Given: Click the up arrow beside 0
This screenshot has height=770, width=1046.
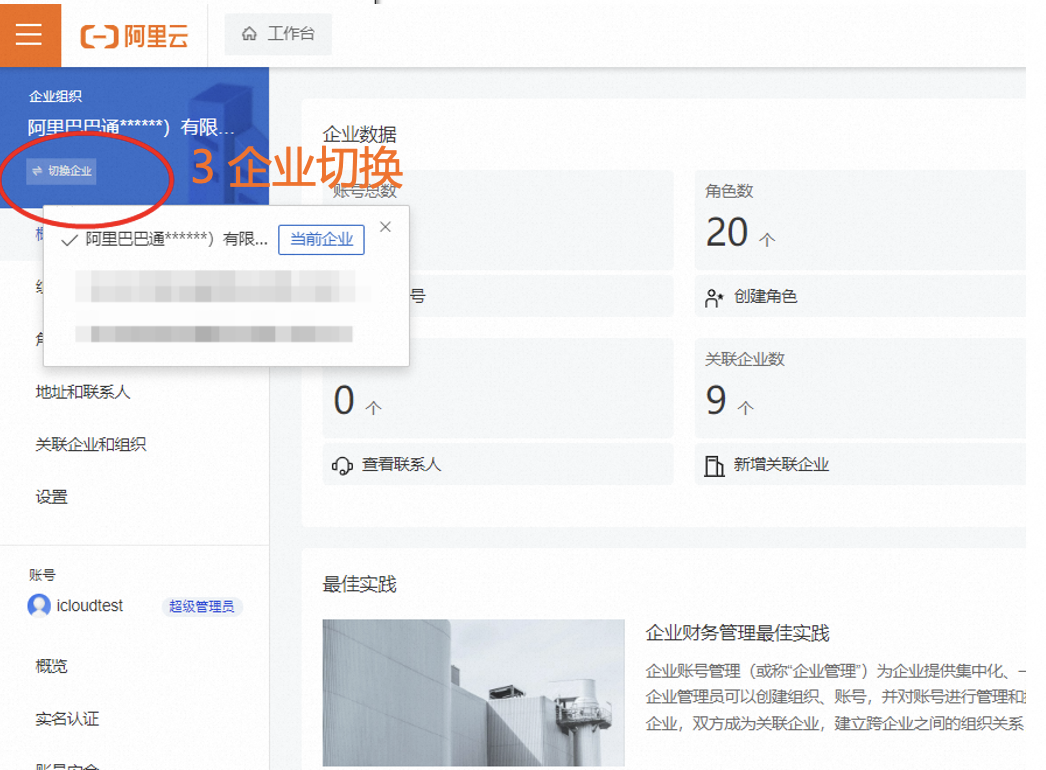Looking at the screenshot, I should point(374,407).
